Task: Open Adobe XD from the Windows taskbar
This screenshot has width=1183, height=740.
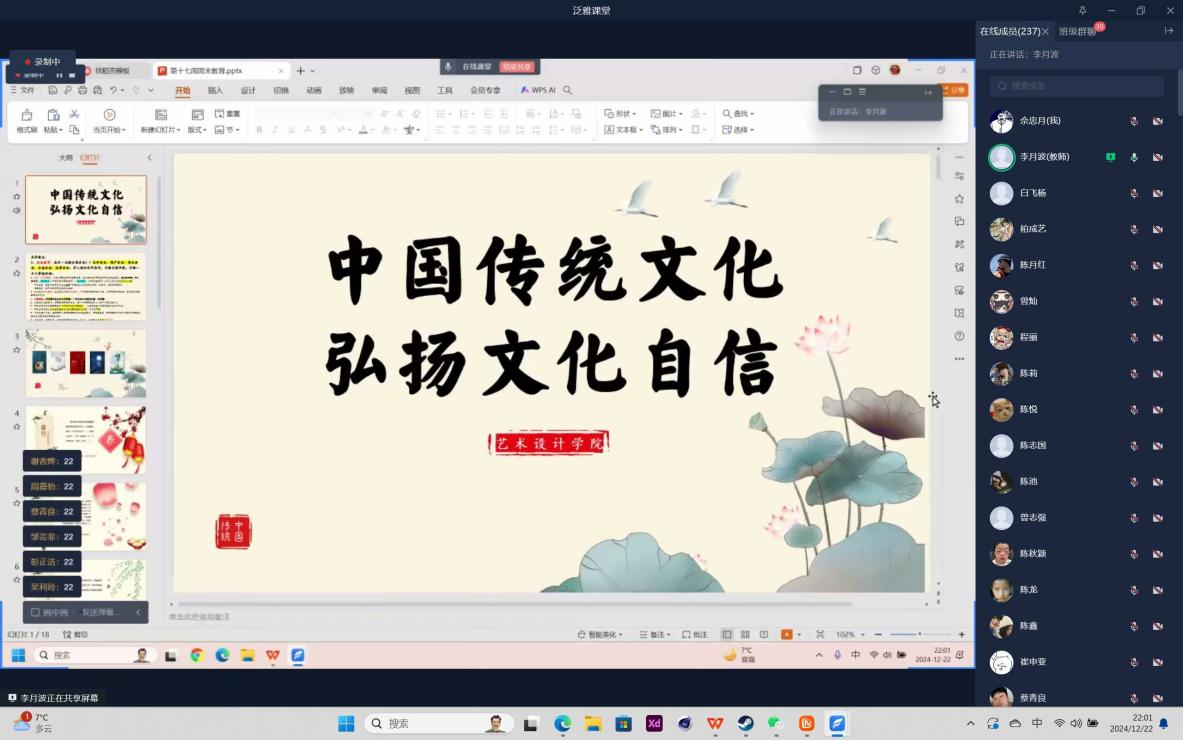Action: tap(654, 723)
